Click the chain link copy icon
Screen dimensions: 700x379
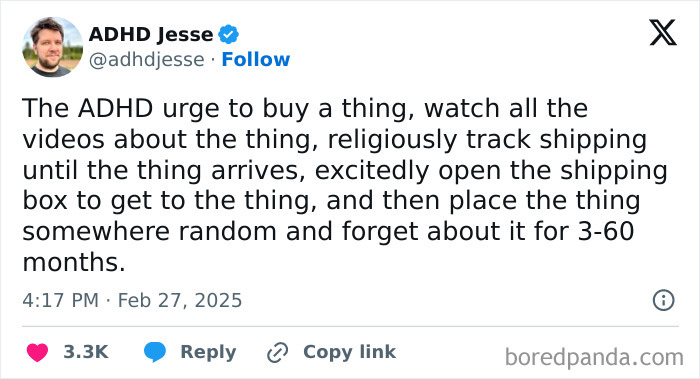point(277,352)
